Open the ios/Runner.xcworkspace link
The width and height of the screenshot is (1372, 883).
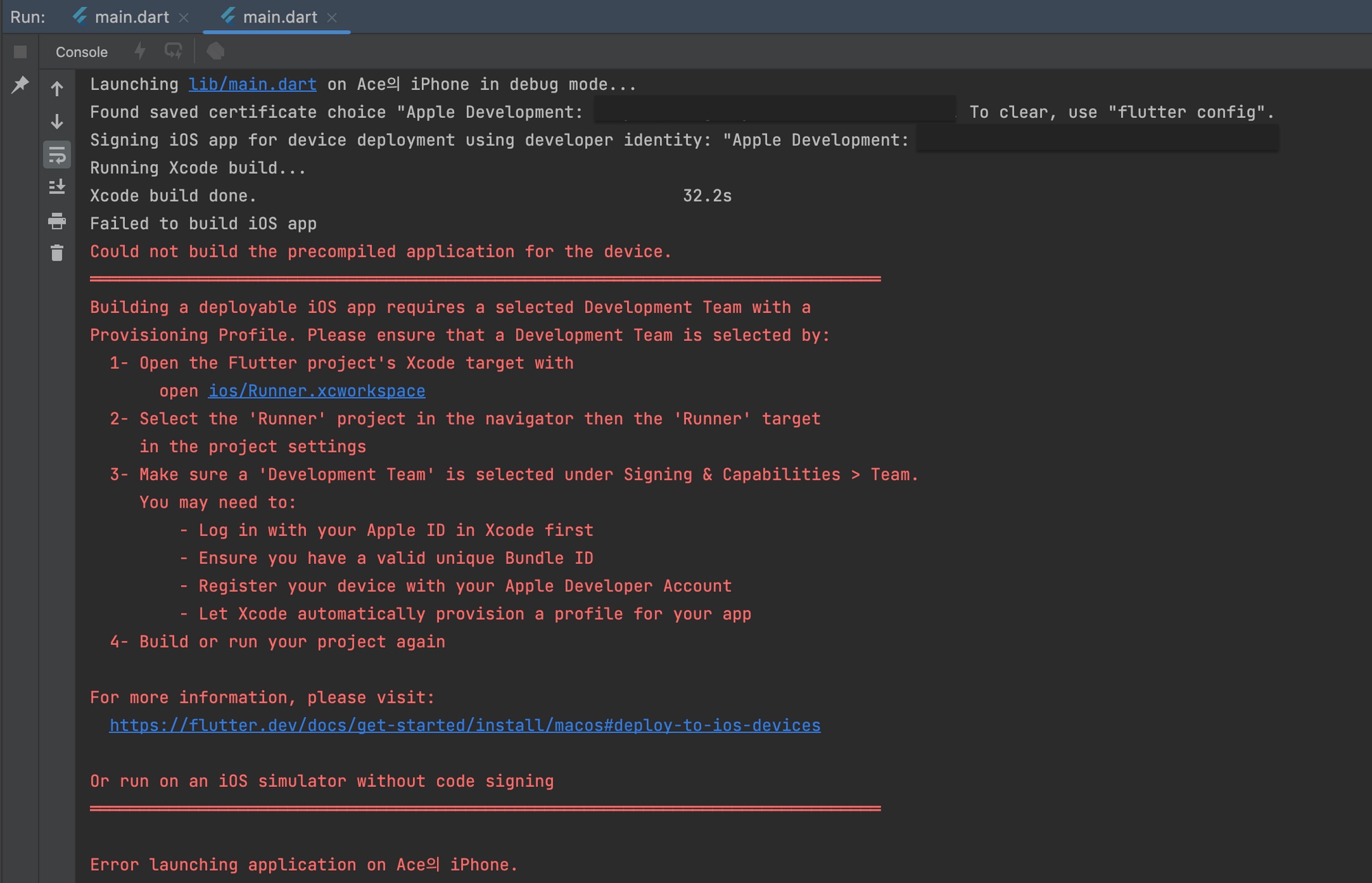coord(316,391)
